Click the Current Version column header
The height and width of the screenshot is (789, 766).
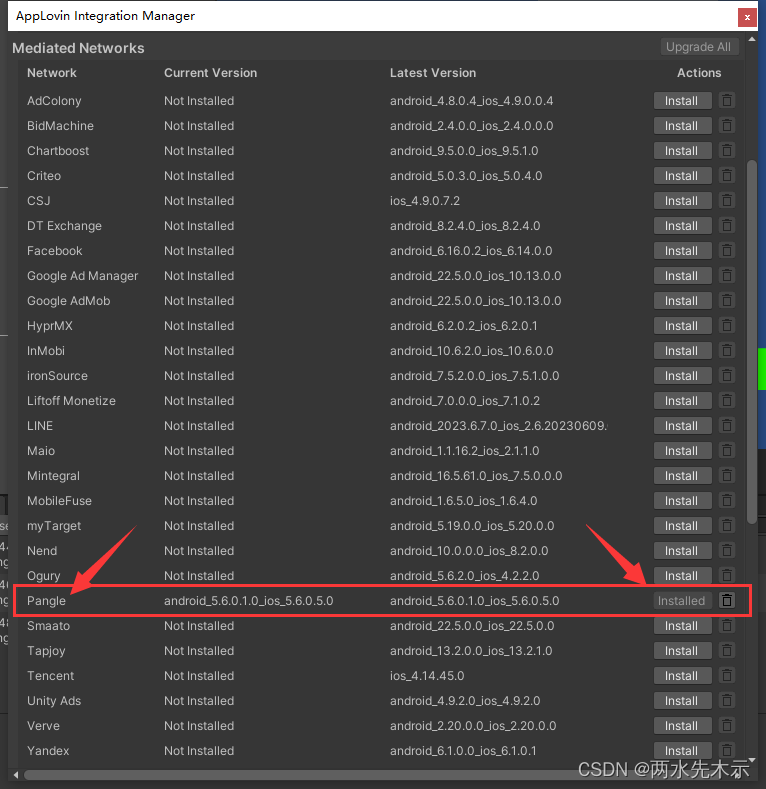[x=210, y=73]
